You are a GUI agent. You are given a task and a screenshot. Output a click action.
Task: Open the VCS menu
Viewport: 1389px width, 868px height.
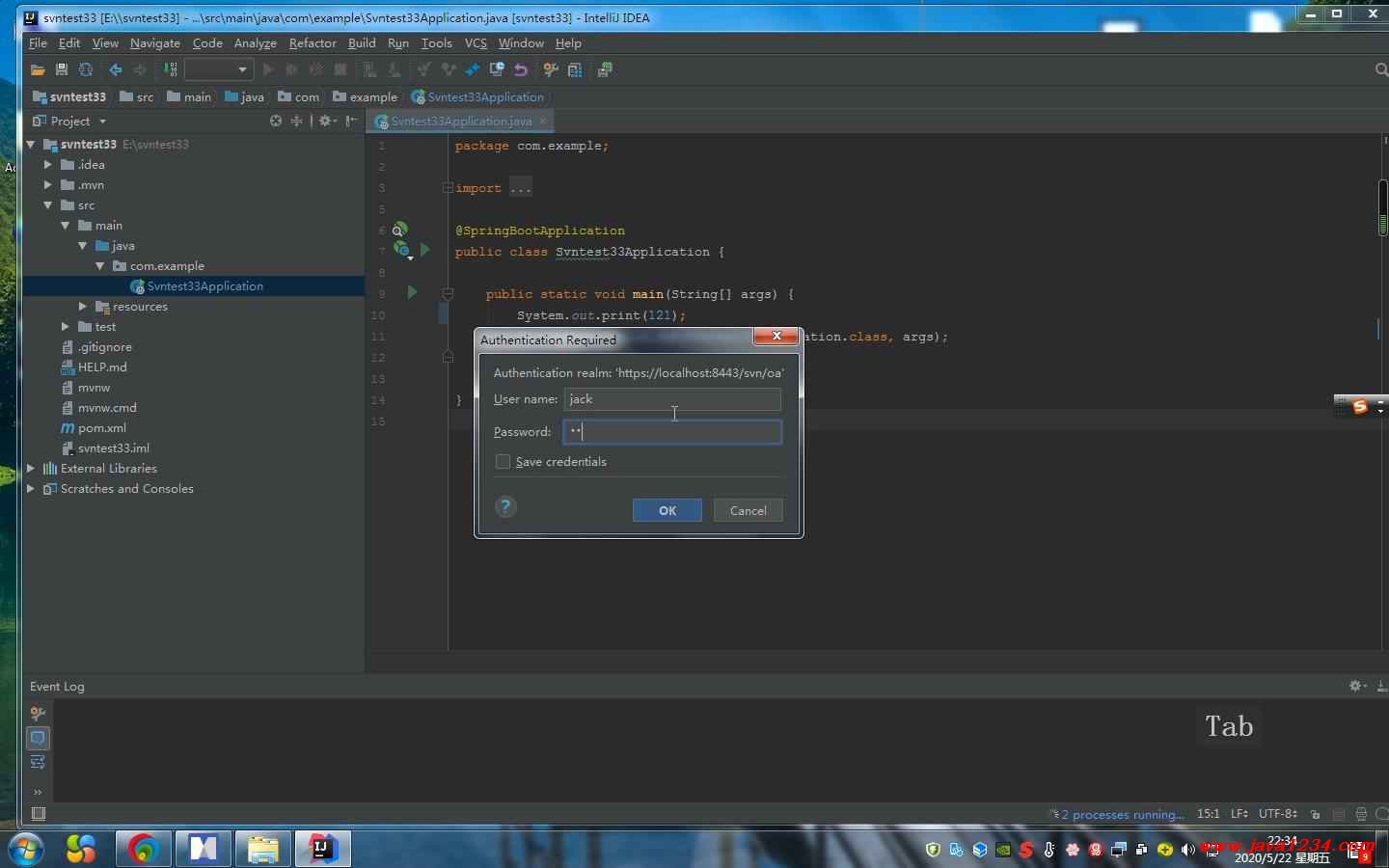476,43
